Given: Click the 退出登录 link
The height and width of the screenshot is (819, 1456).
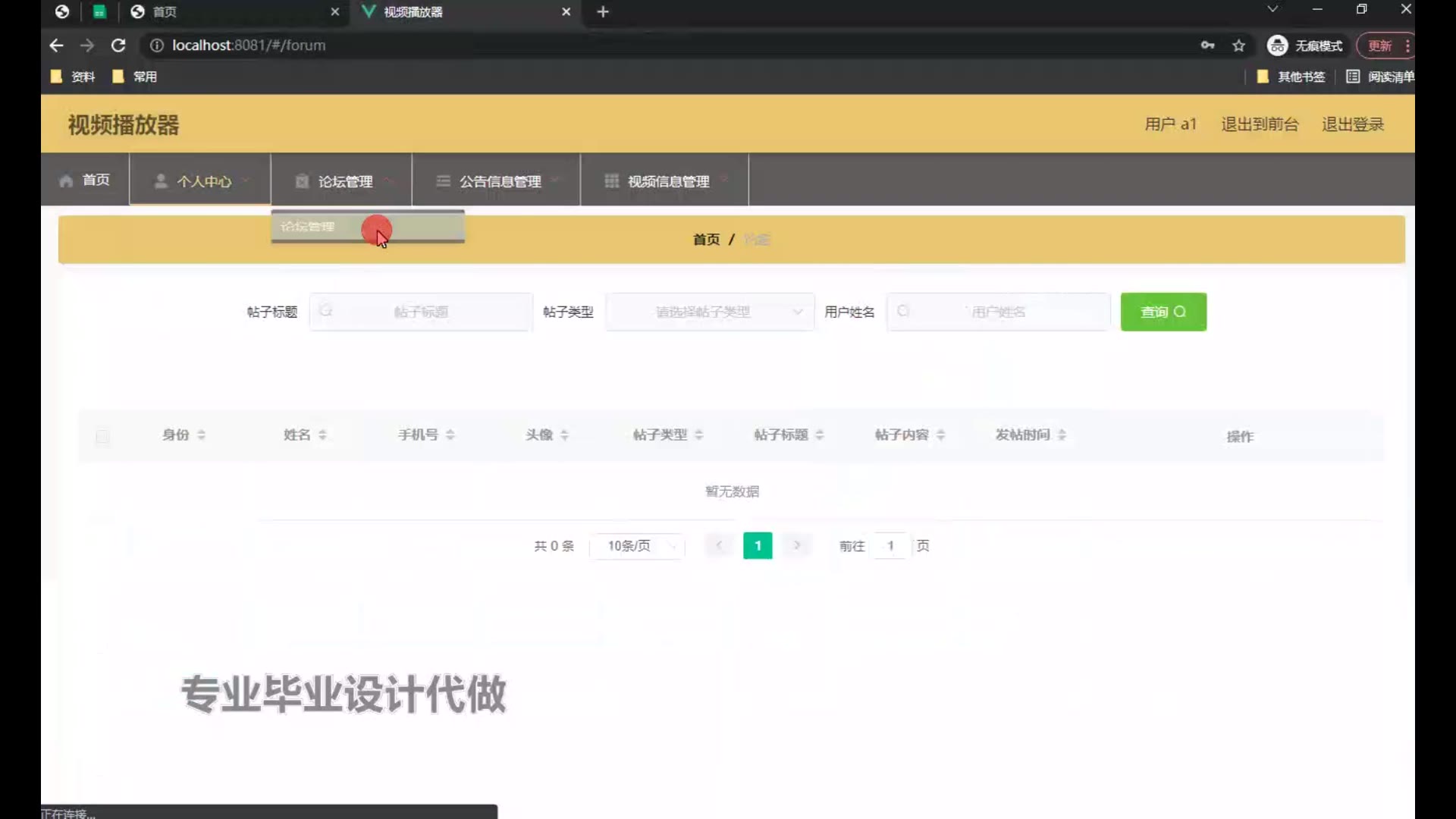Looking at the screenshot, I should point(1352,124).
